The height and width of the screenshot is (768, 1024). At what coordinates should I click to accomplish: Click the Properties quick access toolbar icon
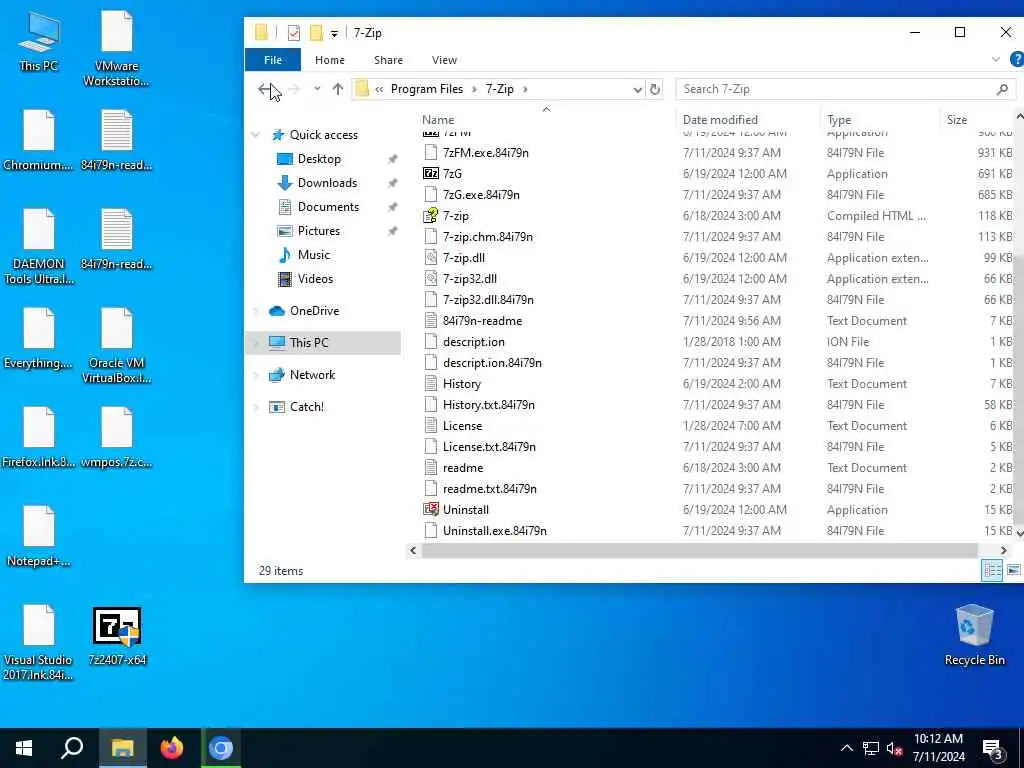[294, 33]
